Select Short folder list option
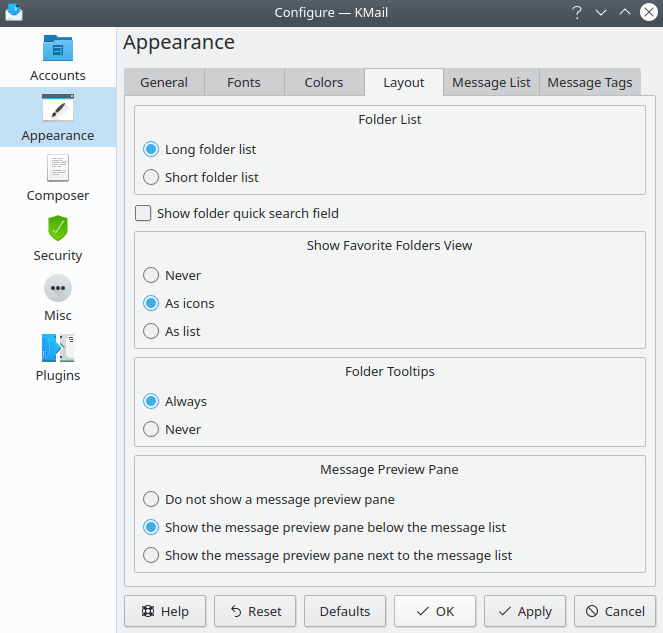The height and width of the screenshot is (633, 663). click(x=151, y=177)
